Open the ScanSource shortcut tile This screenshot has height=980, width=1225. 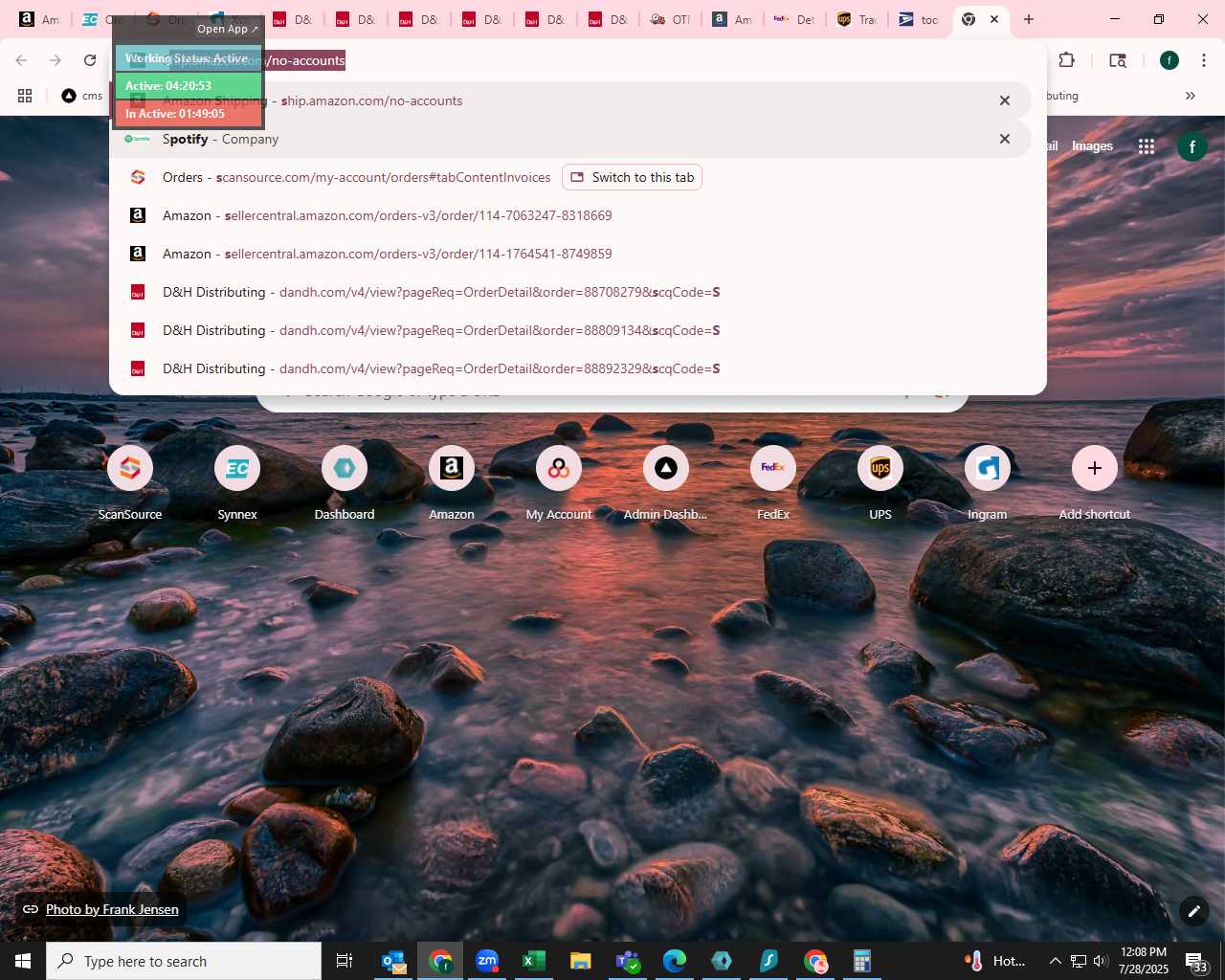click(130, 483)
